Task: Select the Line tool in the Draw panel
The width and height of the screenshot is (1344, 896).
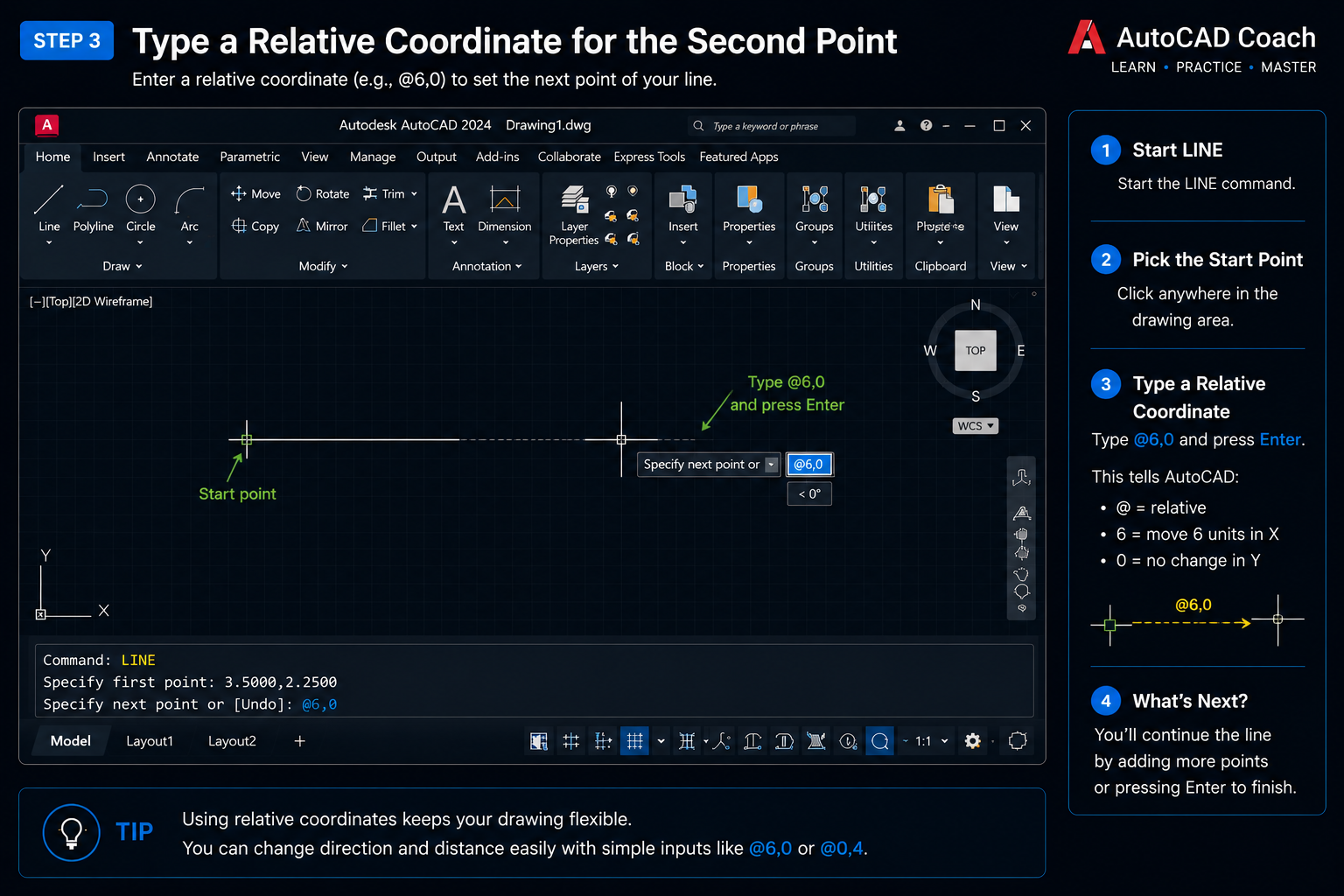Action: (x=49, y=208)
